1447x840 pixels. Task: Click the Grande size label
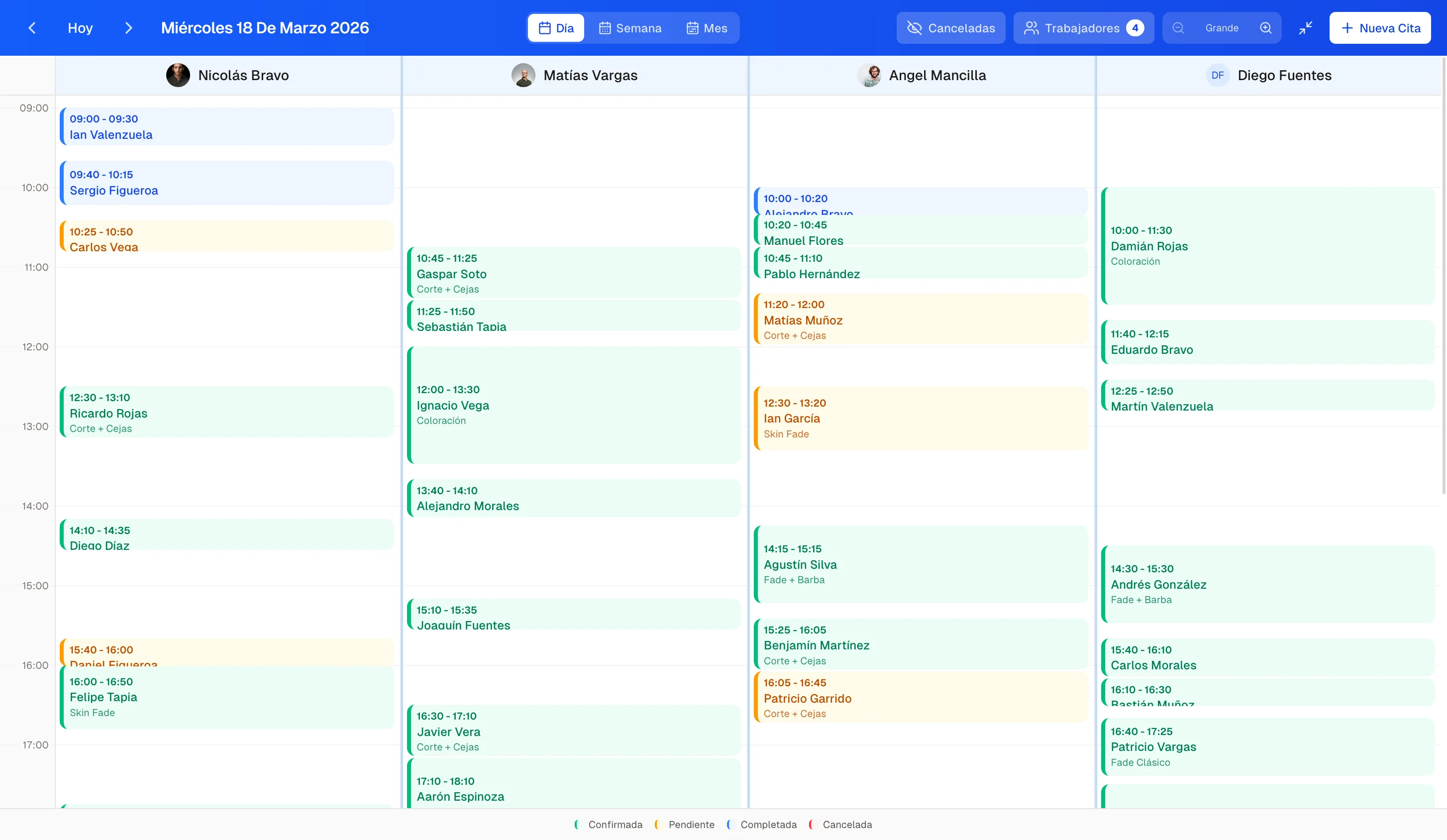click(1222, 28)
